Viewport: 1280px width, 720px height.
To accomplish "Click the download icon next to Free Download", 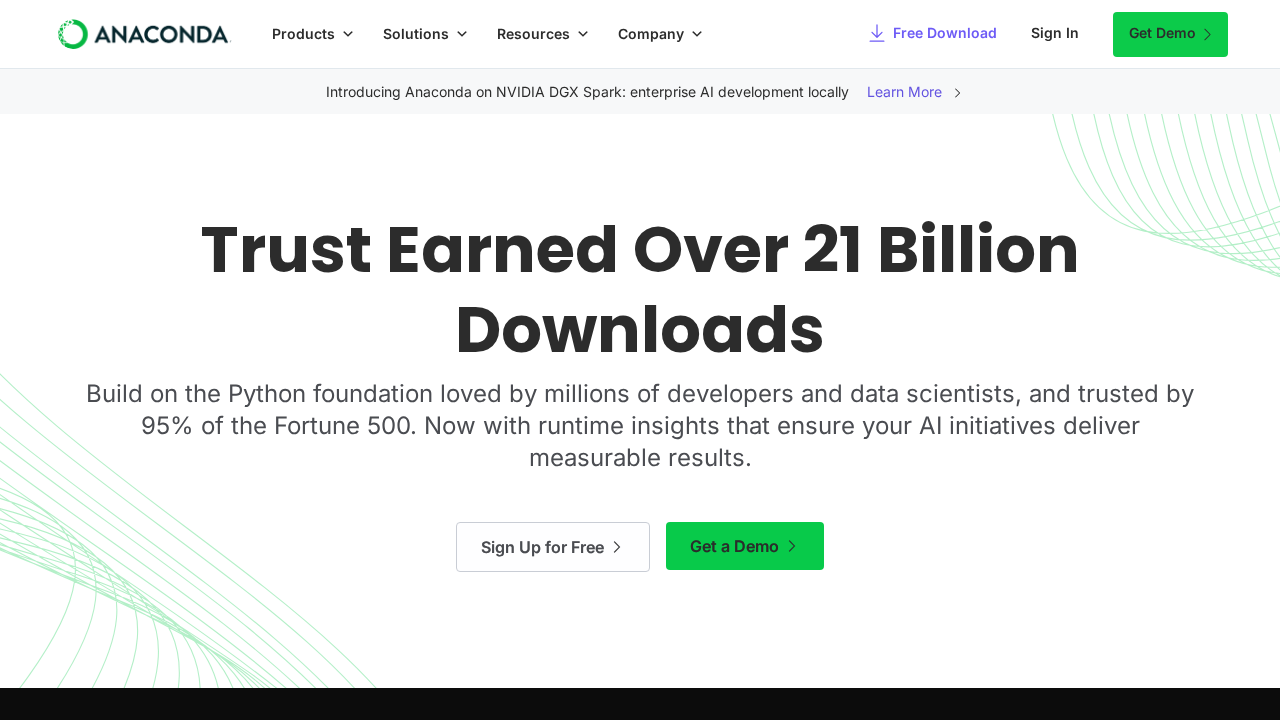I will [875, 33].
